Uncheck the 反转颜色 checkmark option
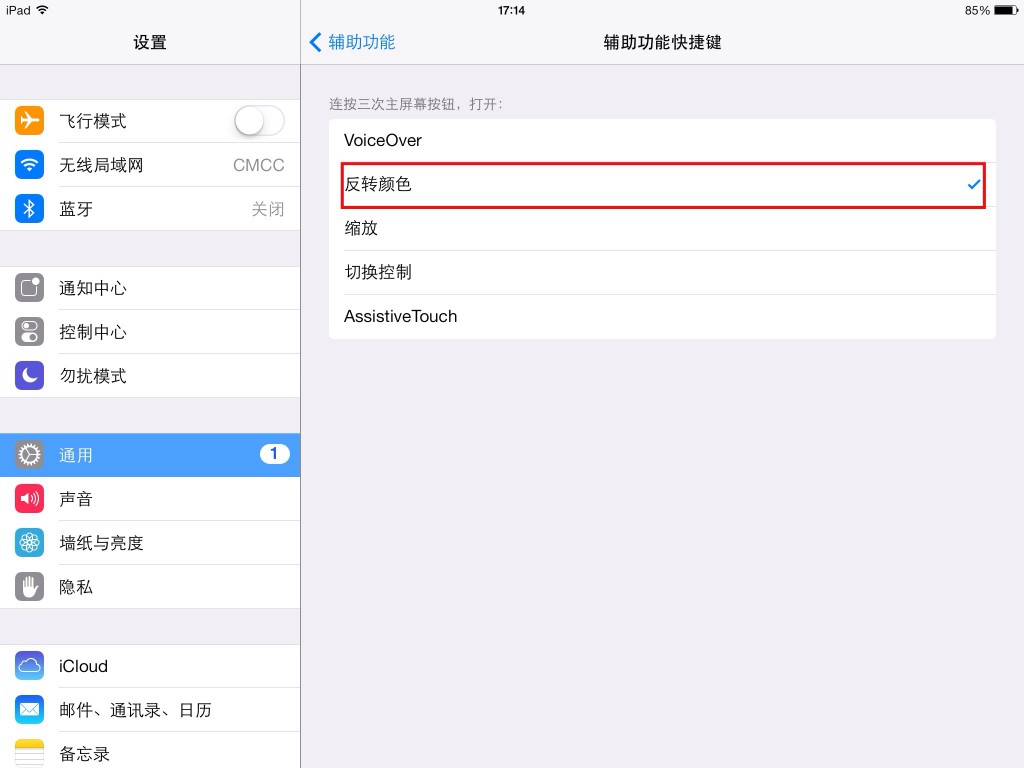The width and height of the screenshot is (1024, 768). point(662,185)
